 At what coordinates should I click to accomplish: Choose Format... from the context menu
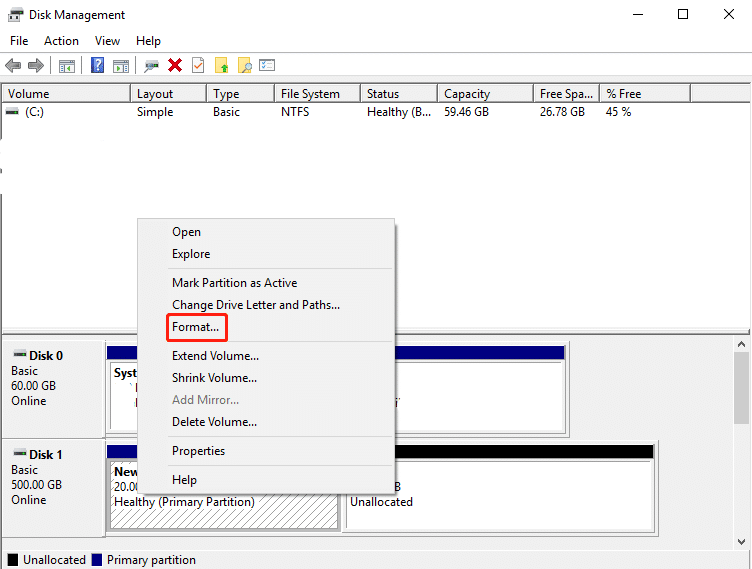click(x=197, y=327)
